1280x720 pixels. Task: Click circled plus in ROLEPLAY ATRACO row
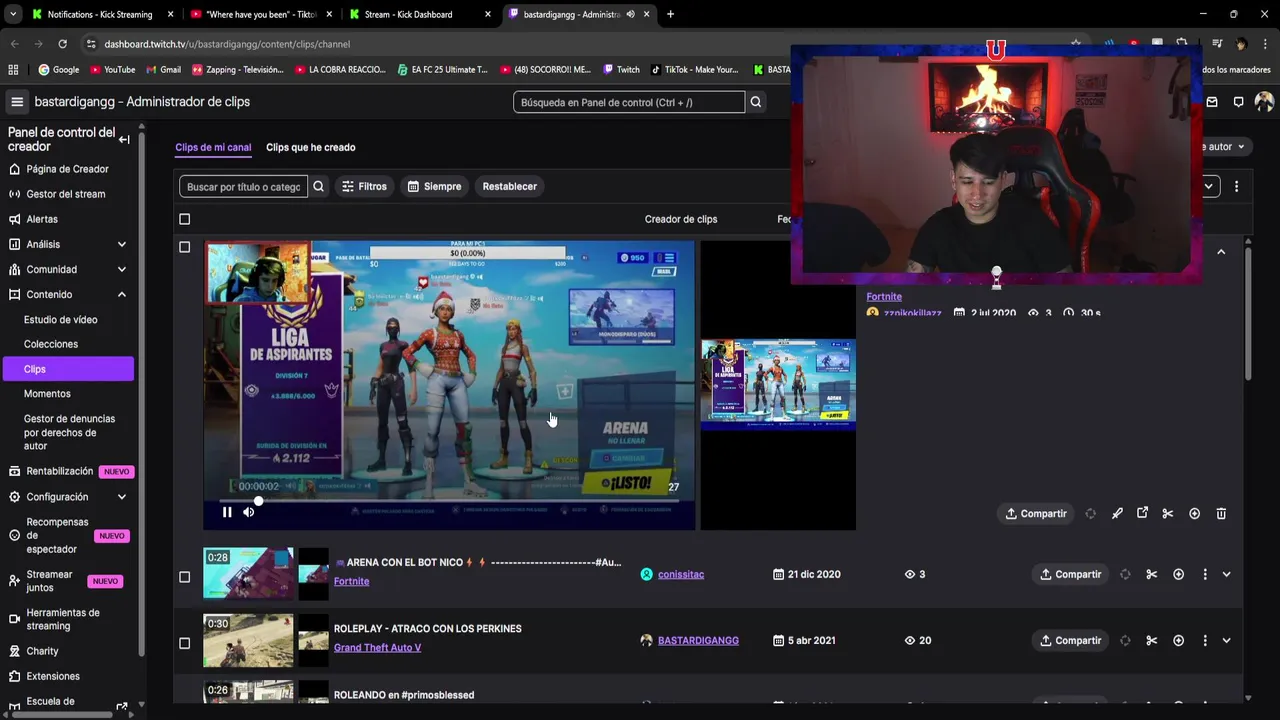point(1178,640)
